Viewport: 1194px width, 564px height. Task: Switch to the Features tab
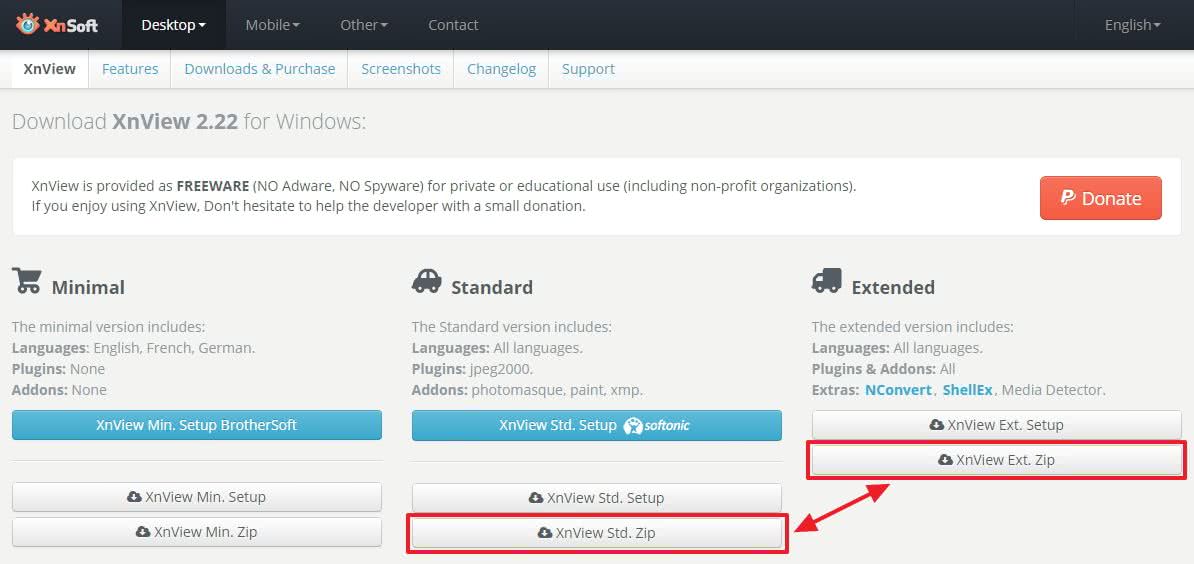click(x=130, y=69)
